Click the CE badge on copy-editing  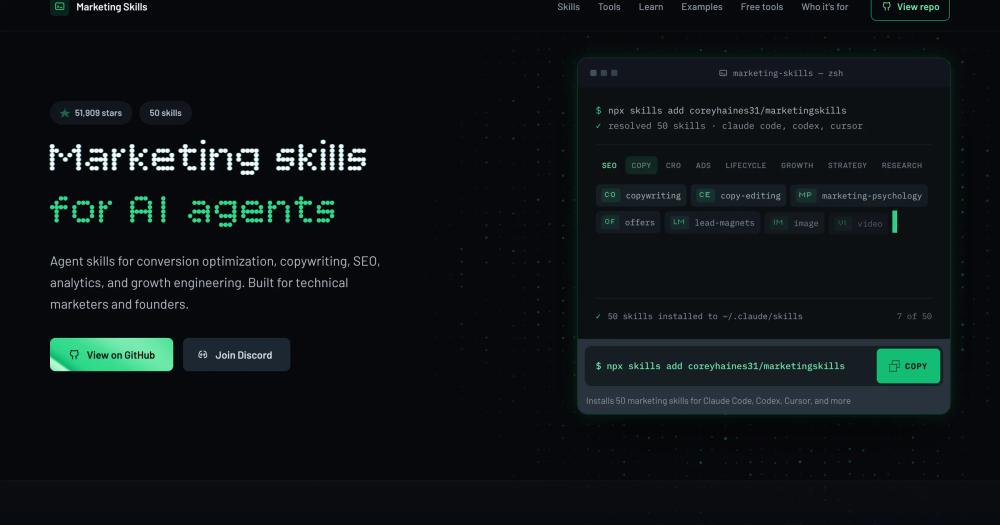tap(705, 195)
